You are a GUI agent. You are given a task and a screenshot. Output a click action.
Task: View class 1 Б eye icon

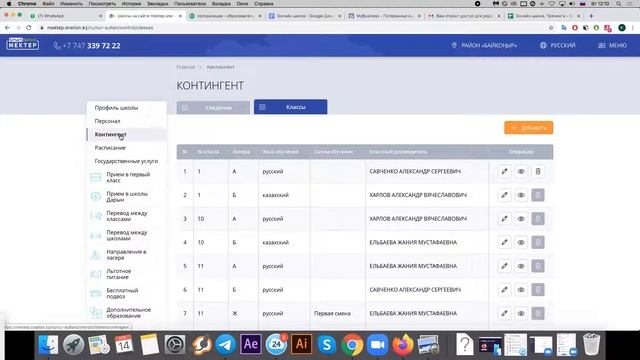click(521, 195)
